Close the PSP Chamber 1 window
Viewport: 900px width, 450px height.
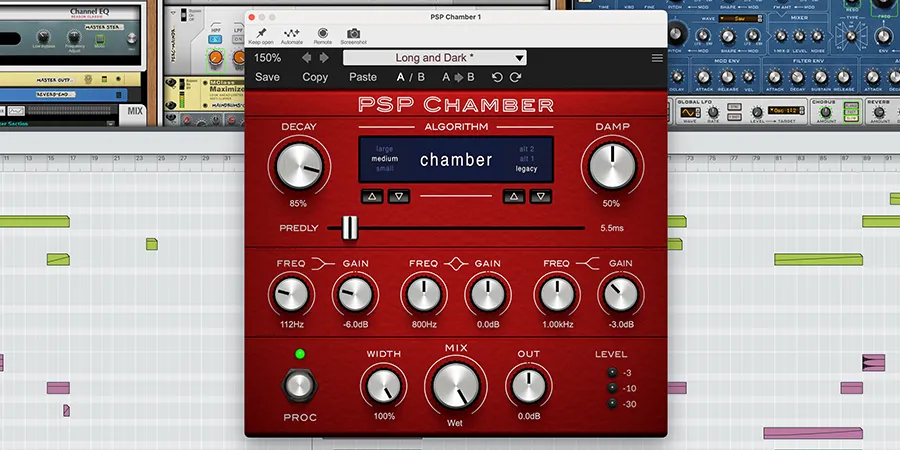251,17
